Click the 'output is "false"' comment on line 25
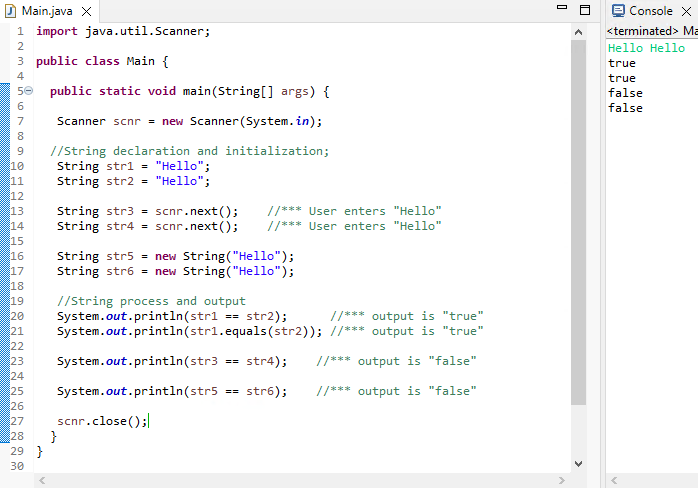 [x=396, y=391]
